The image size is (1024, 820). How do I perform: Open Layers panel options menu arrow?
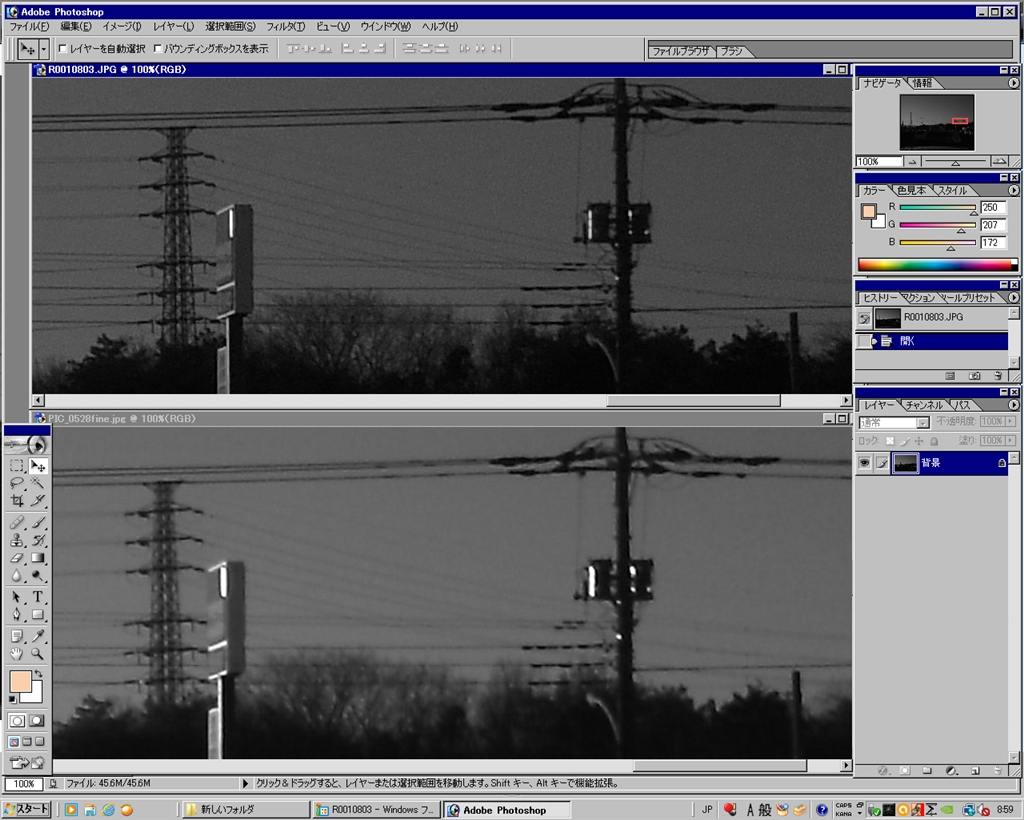click(1013, 405)
